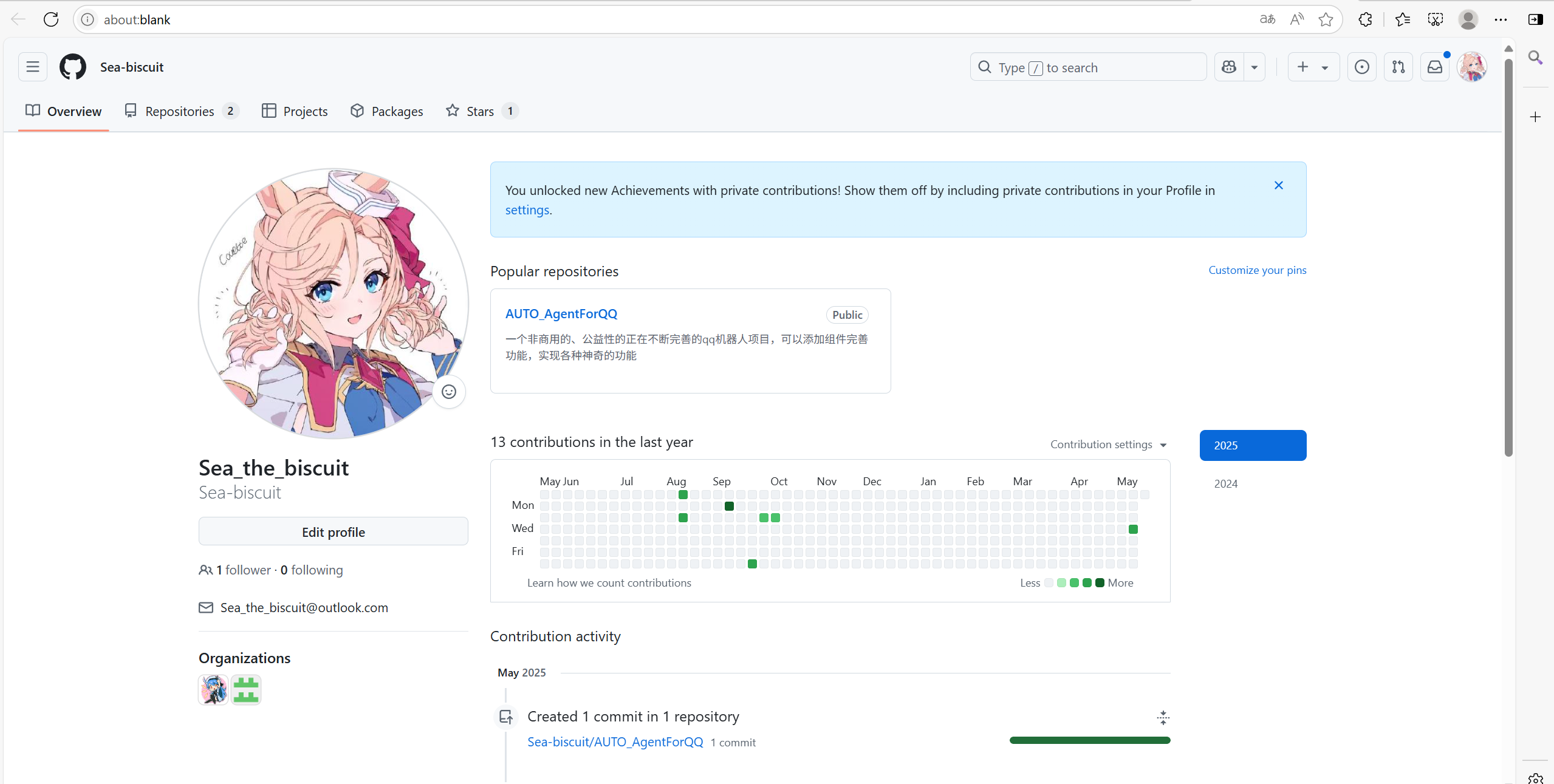This screenshot has height=784, width=1554.
Task: Open the Pull requests header icon
Action: (1398, 67)
